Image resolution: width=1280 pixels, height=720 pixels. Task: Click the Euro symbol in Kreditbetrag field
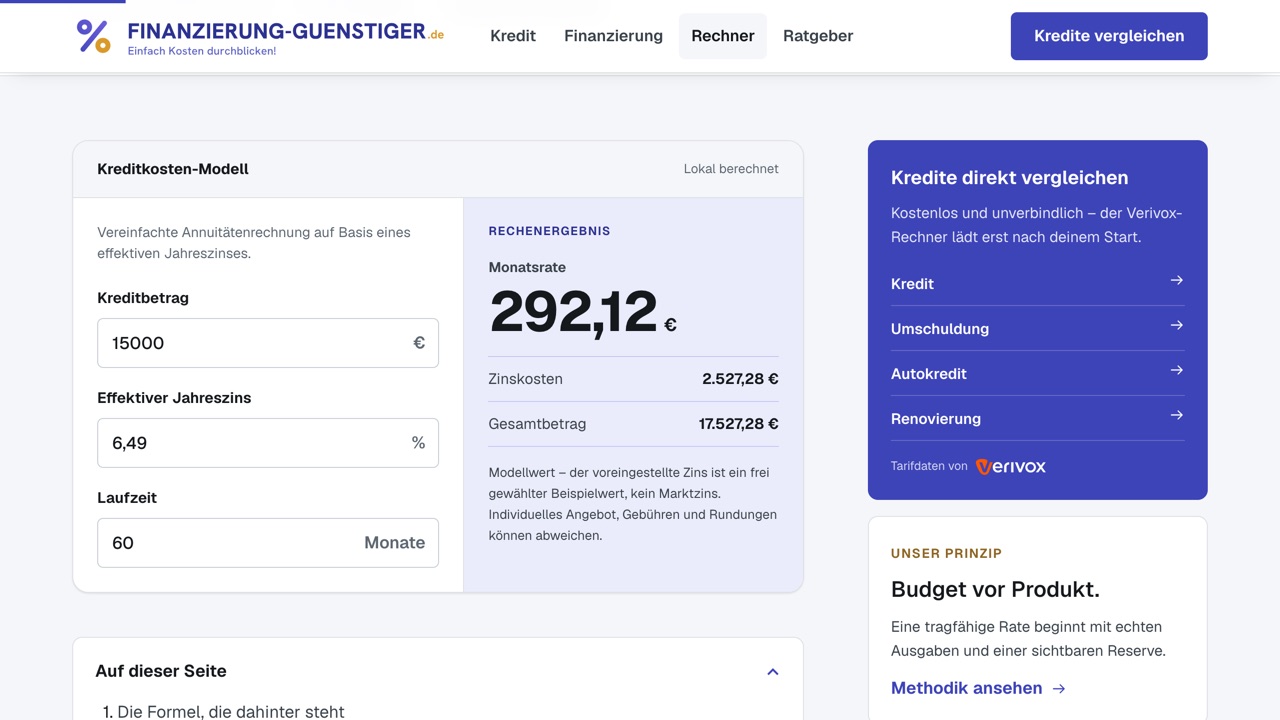click(419, 343)
